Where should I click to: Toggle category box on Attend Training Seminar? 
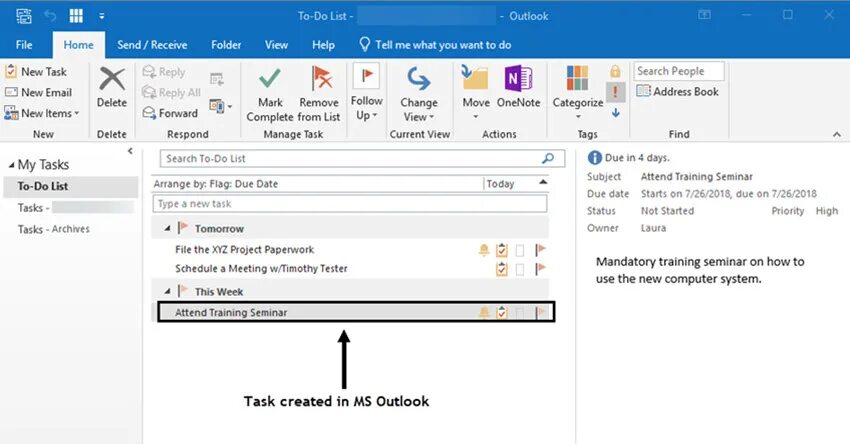(x=520, y=313)
